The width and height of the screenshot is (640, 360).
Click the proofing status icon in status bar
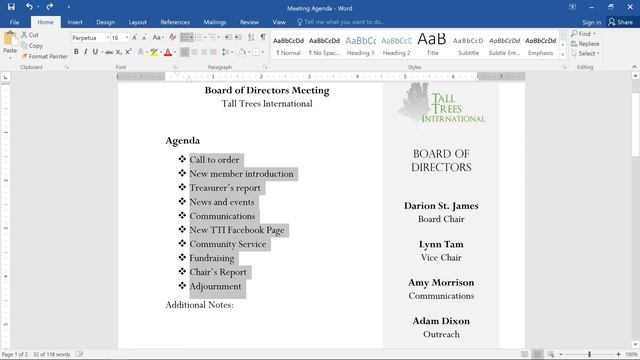[79, 354]
